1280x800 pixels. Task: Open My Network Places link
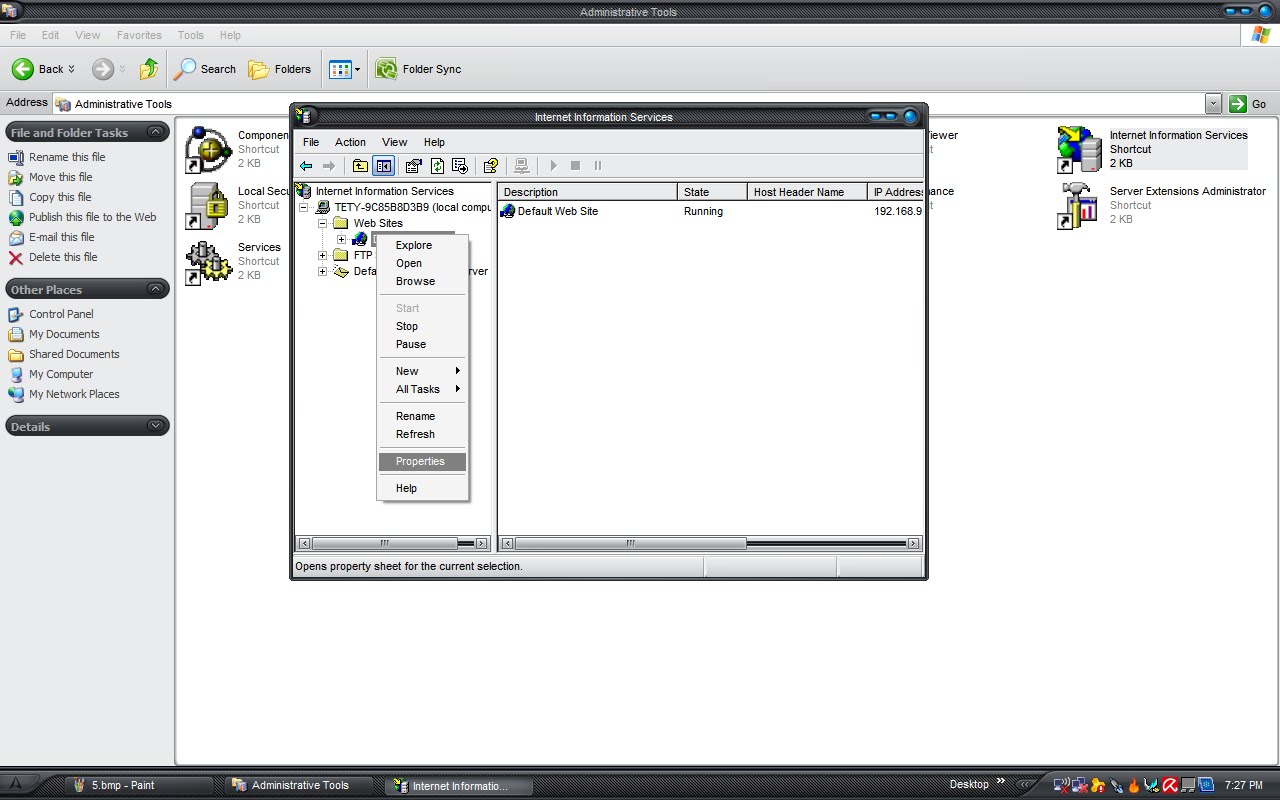pos(74,394)
